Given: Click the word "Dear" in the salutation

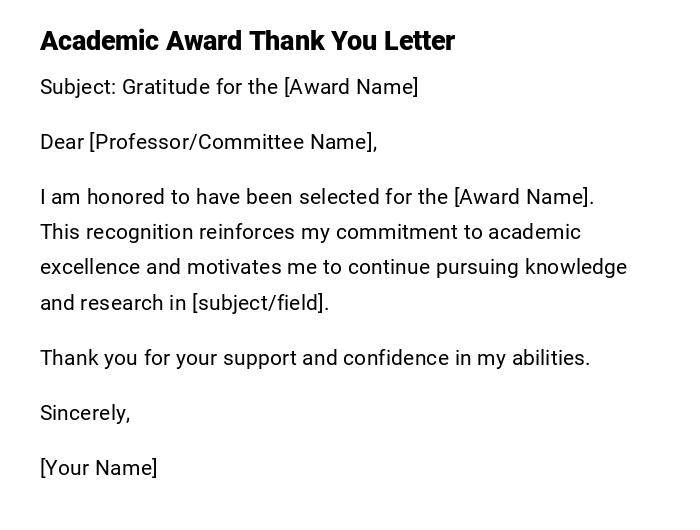Looking at the screenshot, I should coord(62,142).
